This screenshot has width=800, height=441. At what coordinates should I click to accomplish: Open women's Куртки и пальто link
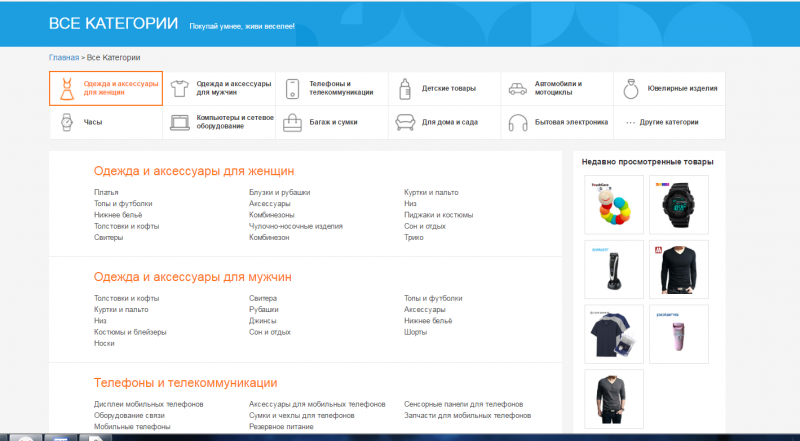431,192
